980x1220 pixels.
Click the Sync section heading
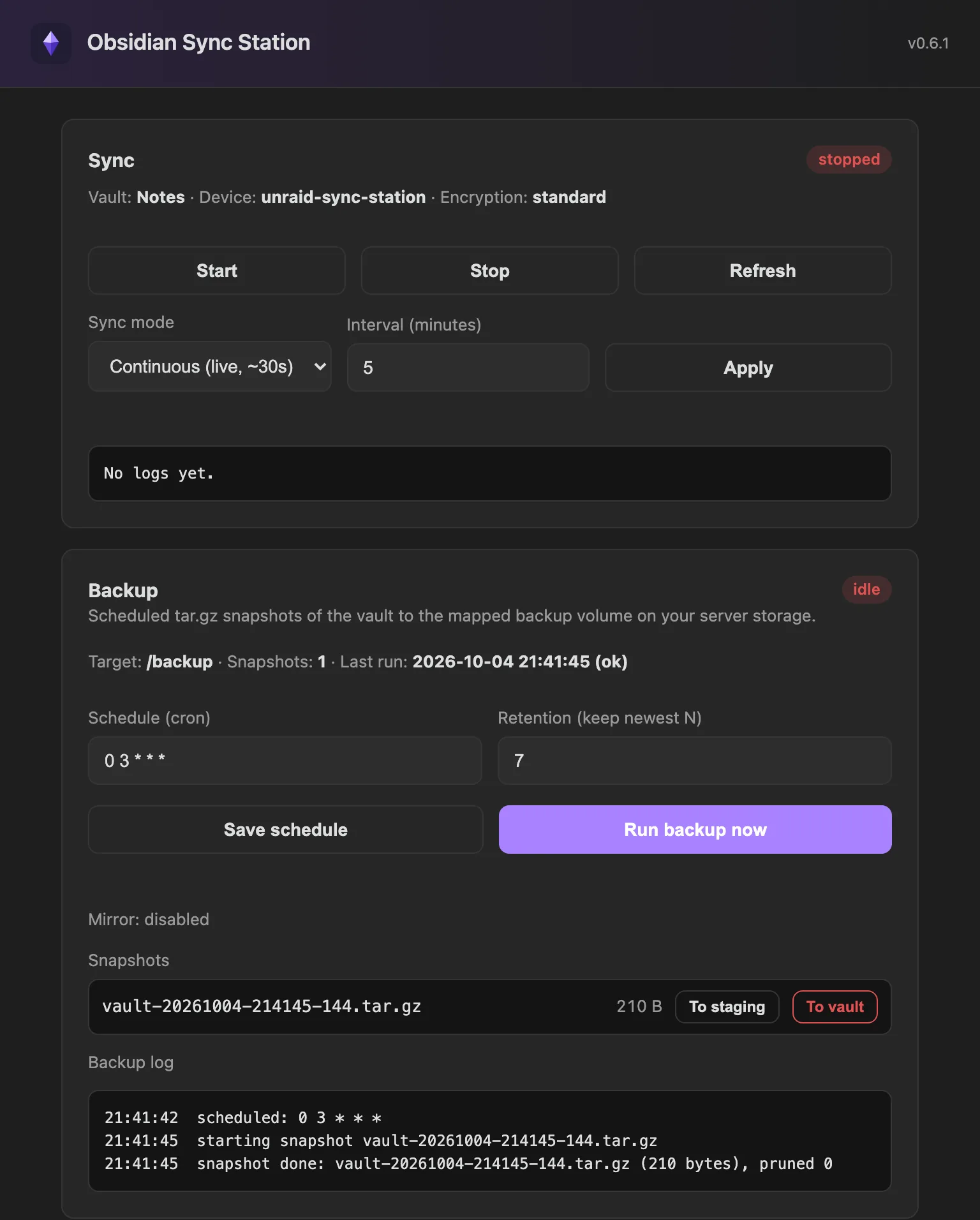pyautogui.click(x=112, y=161)
